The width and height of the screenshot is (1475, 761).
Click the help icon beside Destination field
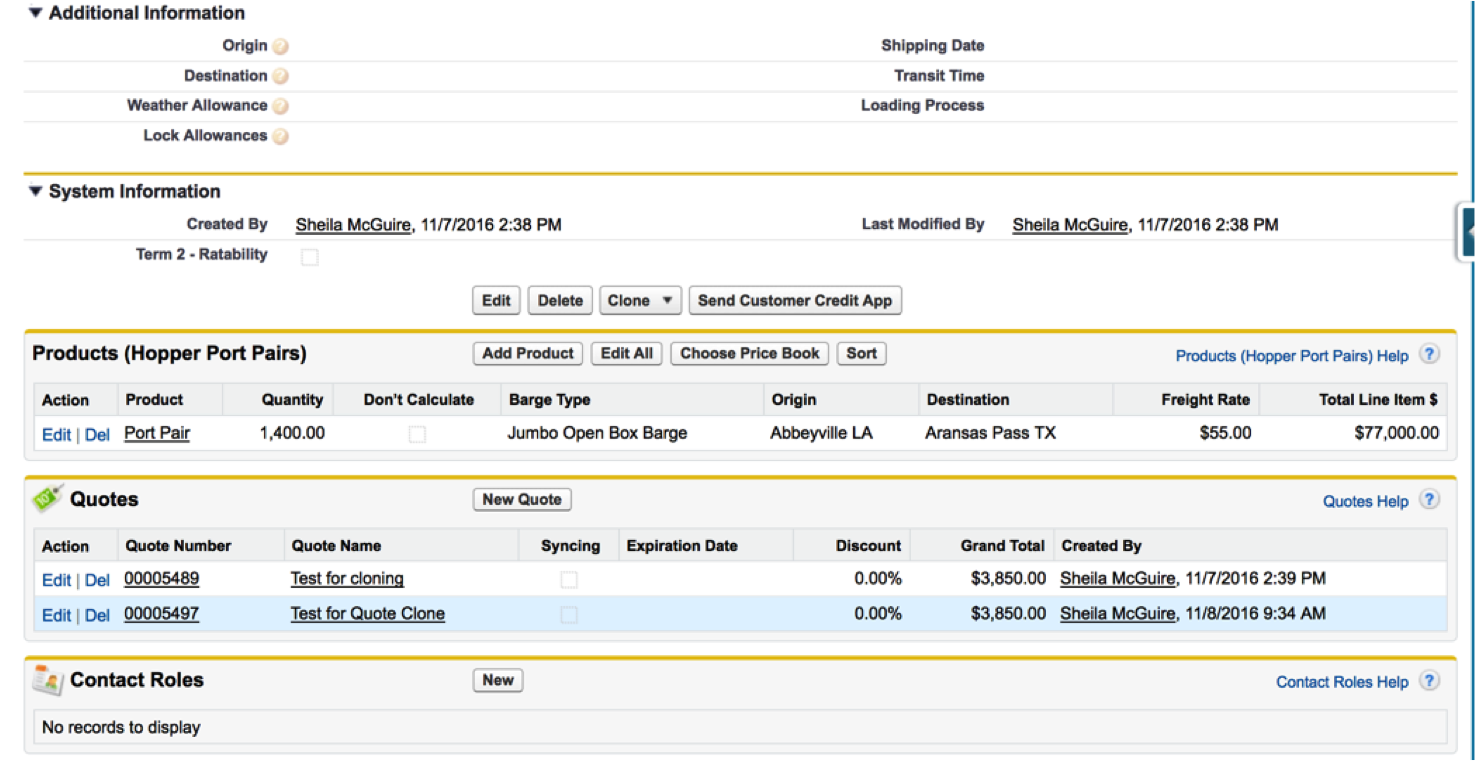click(281, 76)
